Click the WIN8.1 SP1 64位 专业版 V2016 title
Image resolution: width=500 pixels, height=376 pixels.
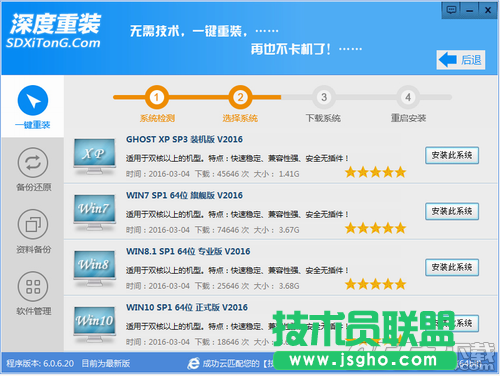point(188,251)
